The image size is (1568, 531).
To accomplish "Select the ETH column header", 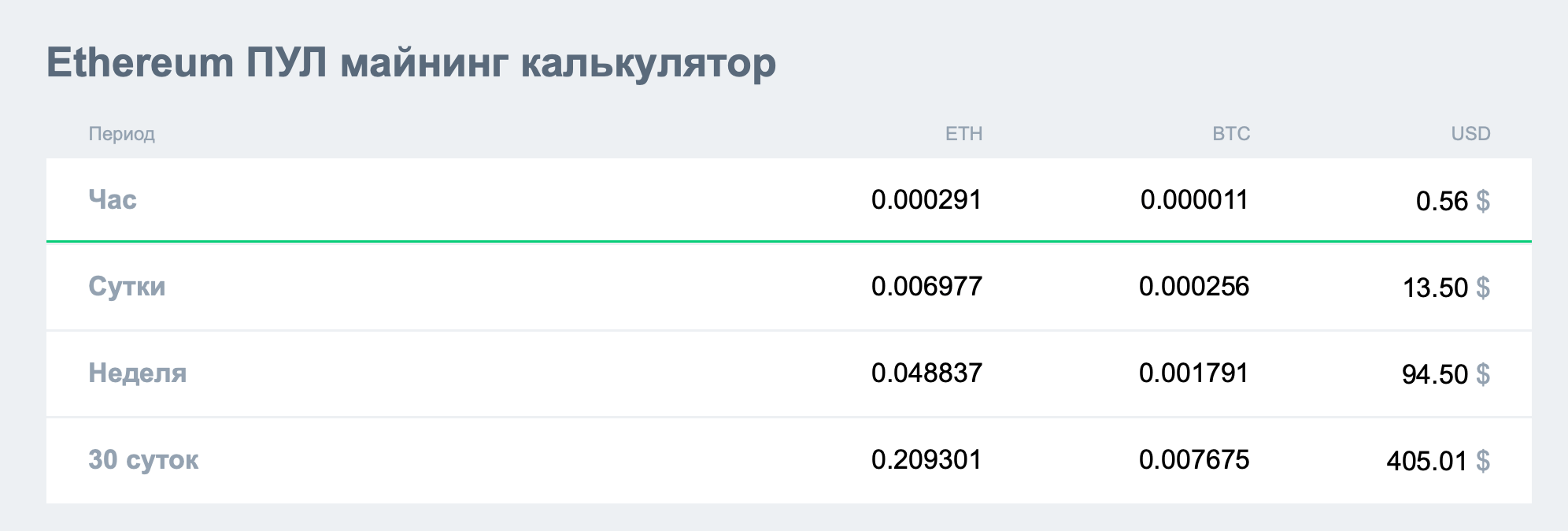I will pos(963,134).
